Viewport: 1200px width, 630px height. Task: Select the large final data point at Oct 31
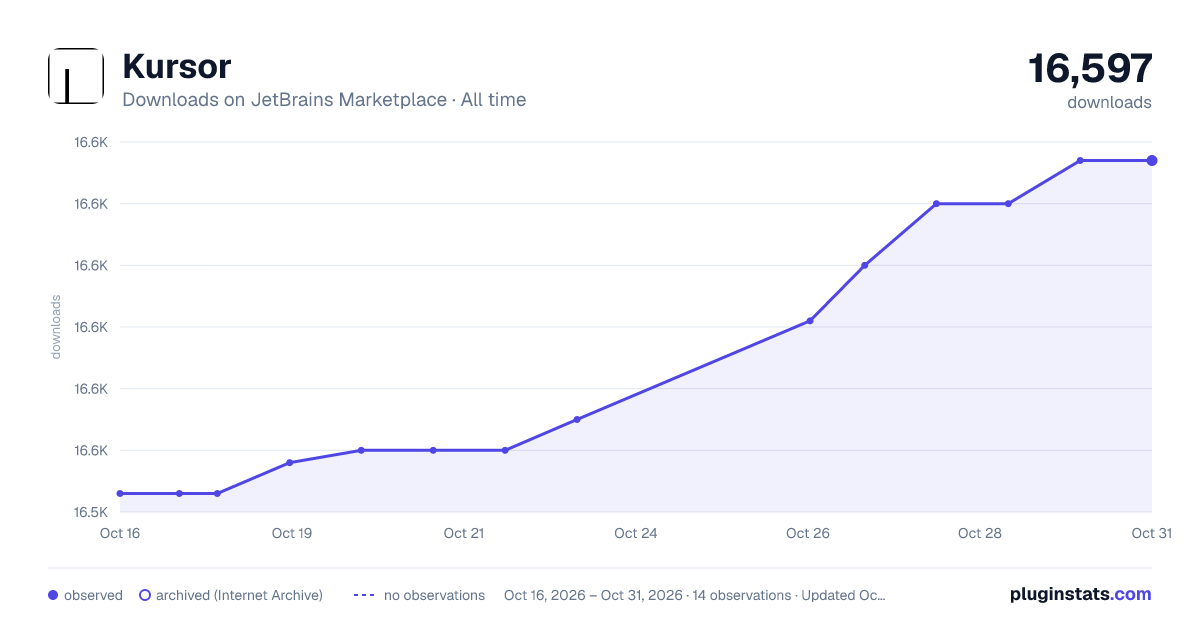(1152, 160)
